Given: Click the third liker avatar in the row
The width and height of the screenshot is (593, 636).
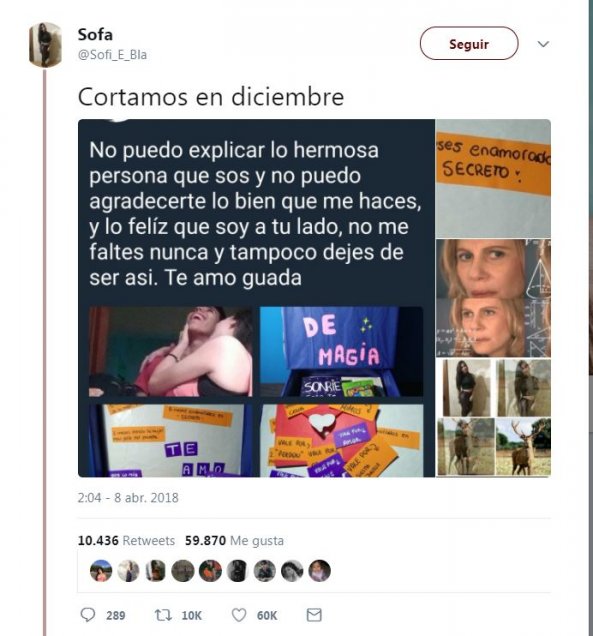Looking at the screenshot, I should pos(155,571).
